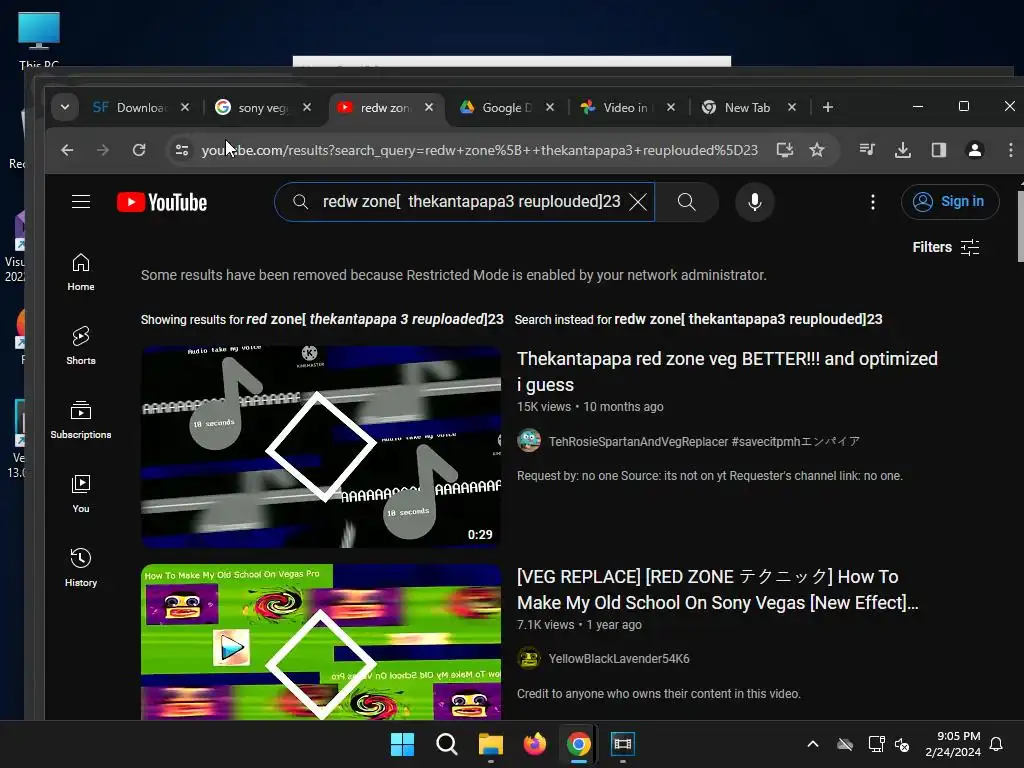Clear the YouTube search text with the X
The image size is (1024, 768).
pyautogui.click(x=638, y=202)
